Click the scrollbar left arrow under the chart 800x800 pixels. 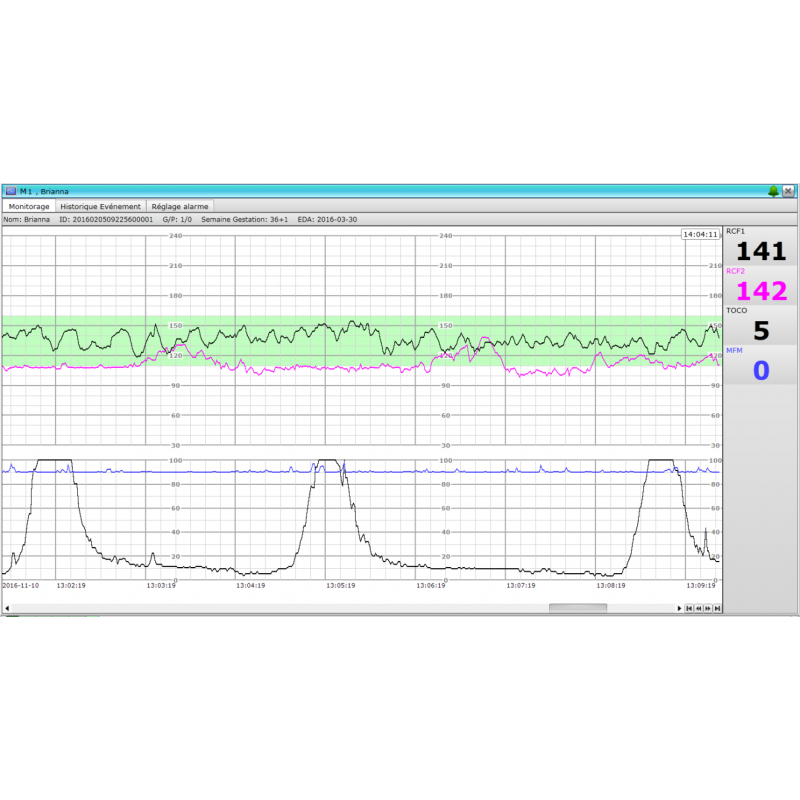[x=7, y=608]
